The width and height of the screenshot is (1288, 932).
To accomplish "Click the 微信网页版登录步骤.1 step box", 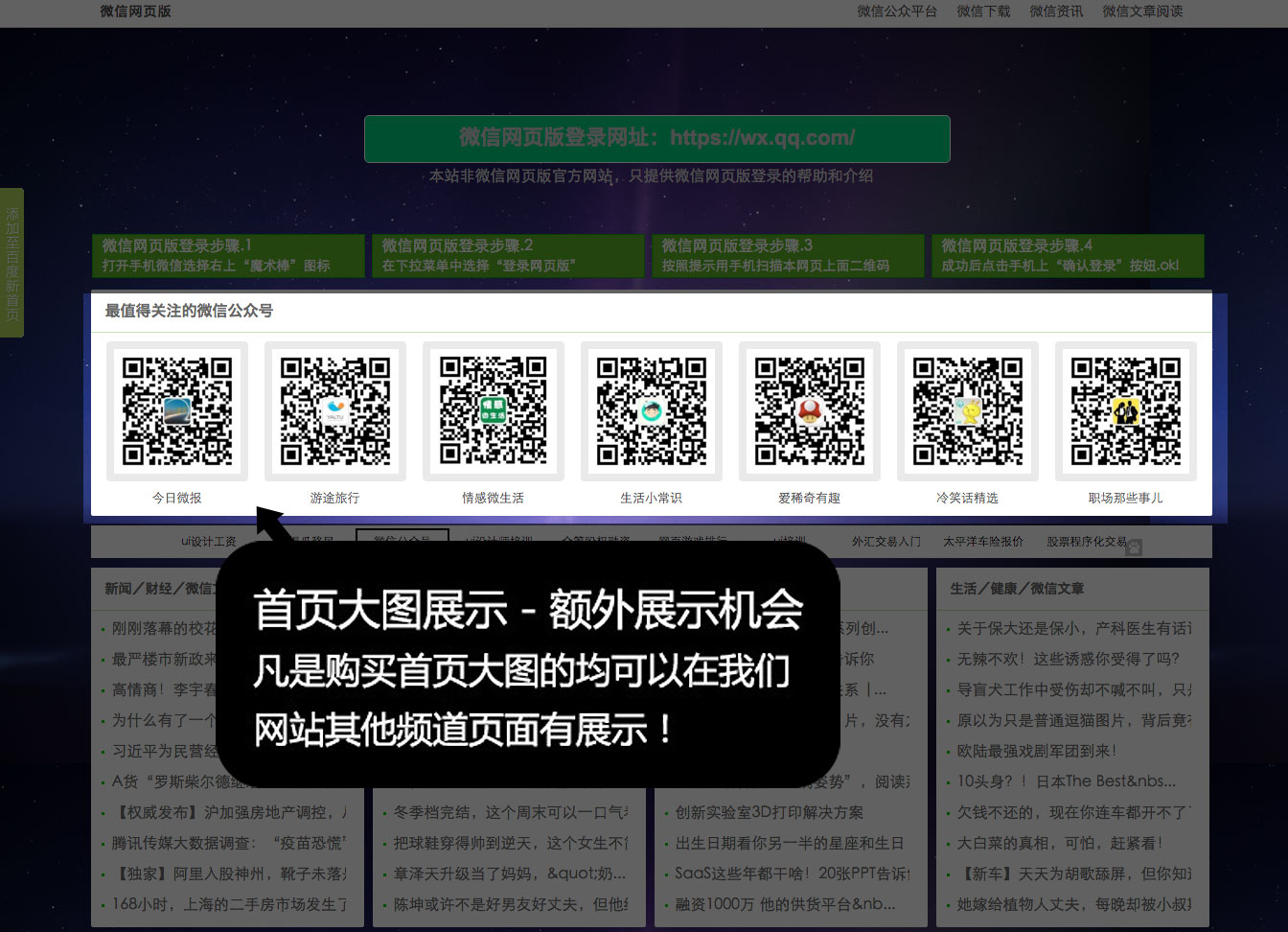I will (x=228, y=255).
